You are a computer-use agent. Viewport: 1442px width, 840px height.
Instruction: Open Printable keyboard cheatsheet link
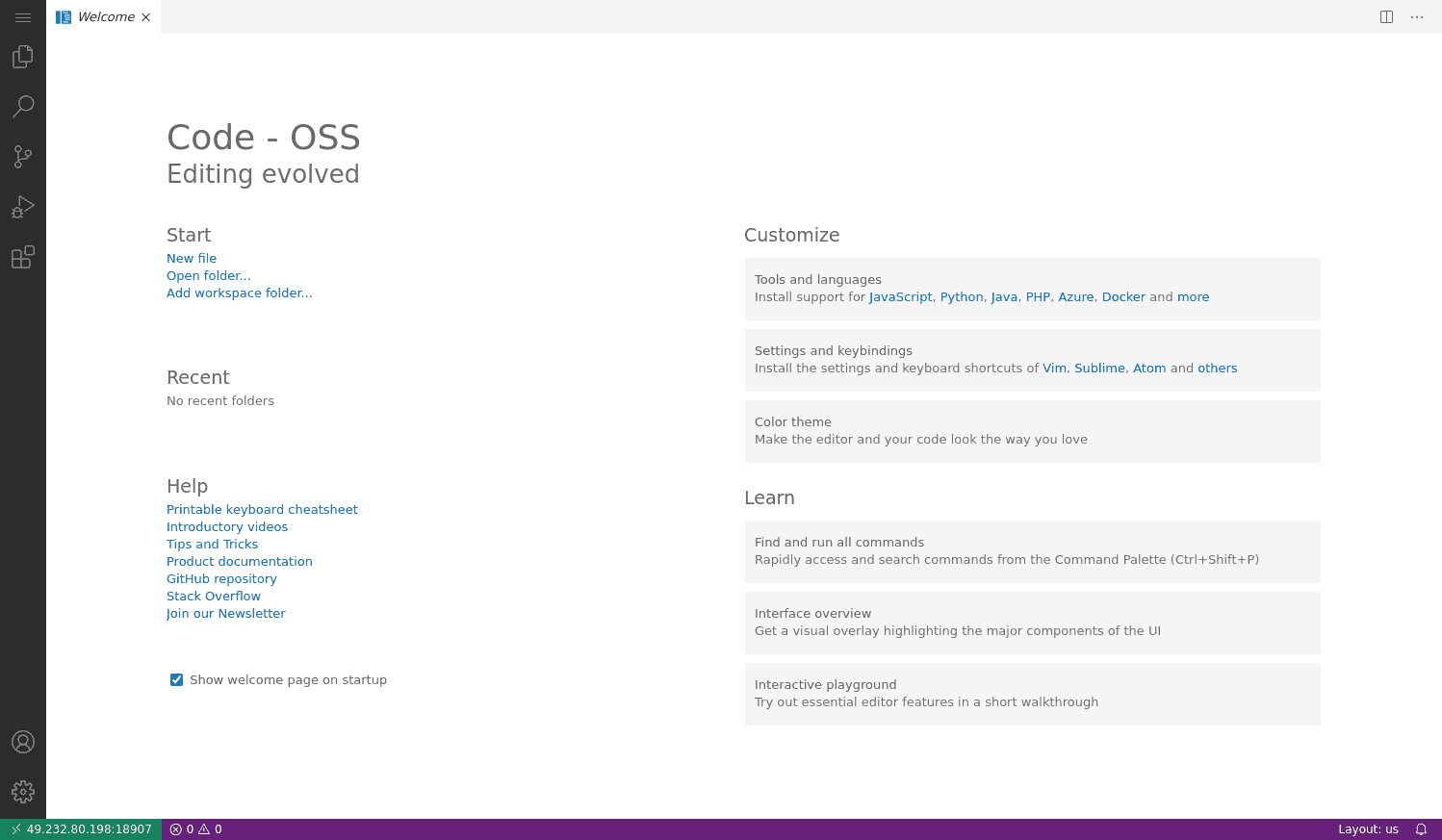262,510
